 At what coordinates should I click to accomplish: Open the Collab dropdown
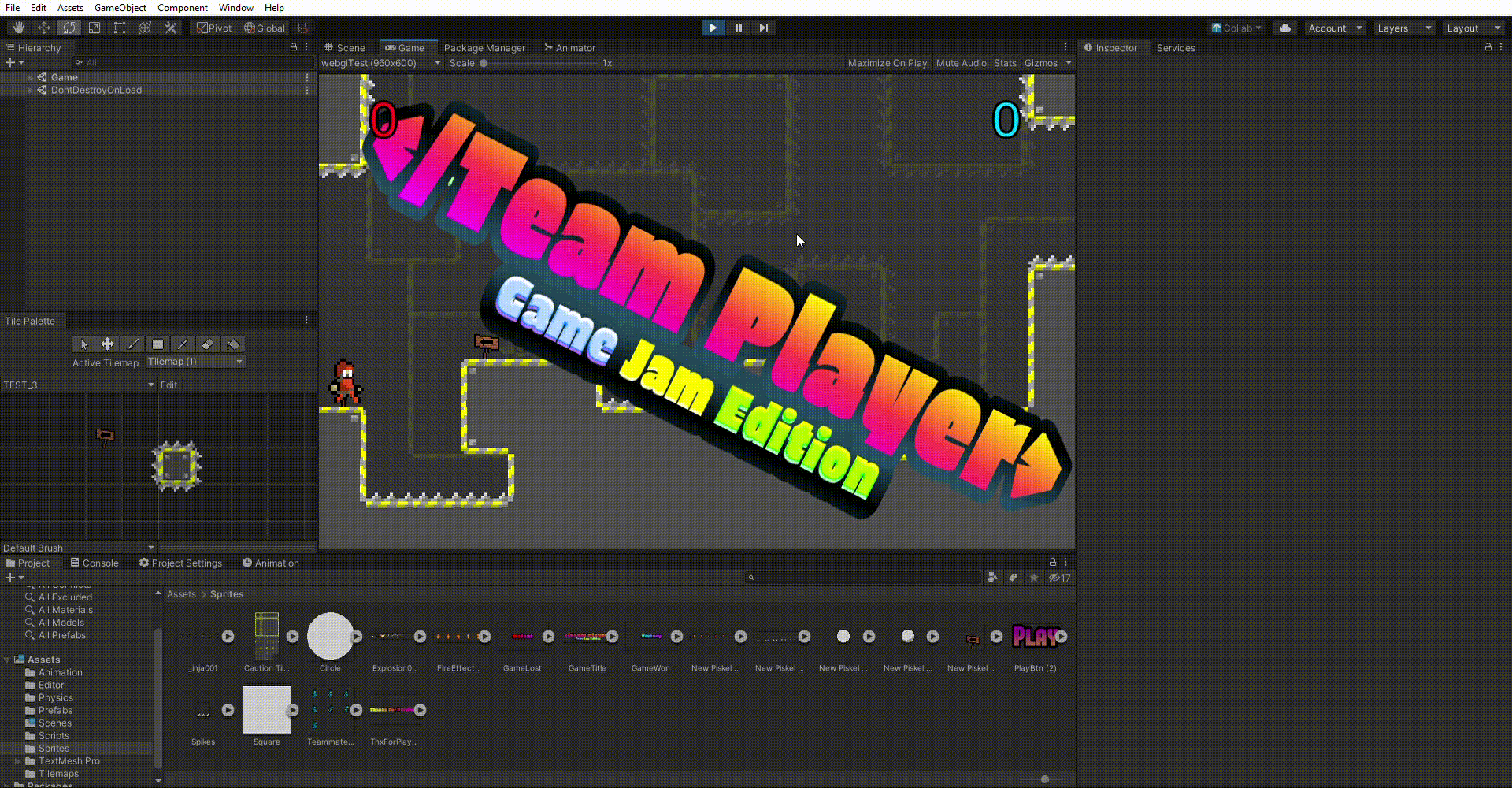click(x=1236, y=28)
